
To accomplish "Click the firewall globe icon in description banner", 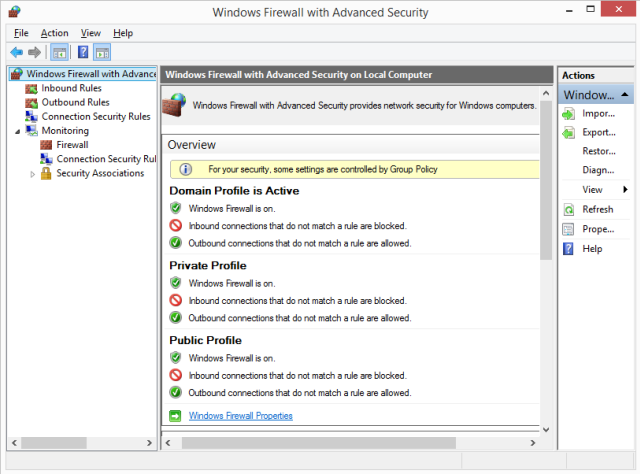I will (x=174, y=105).
